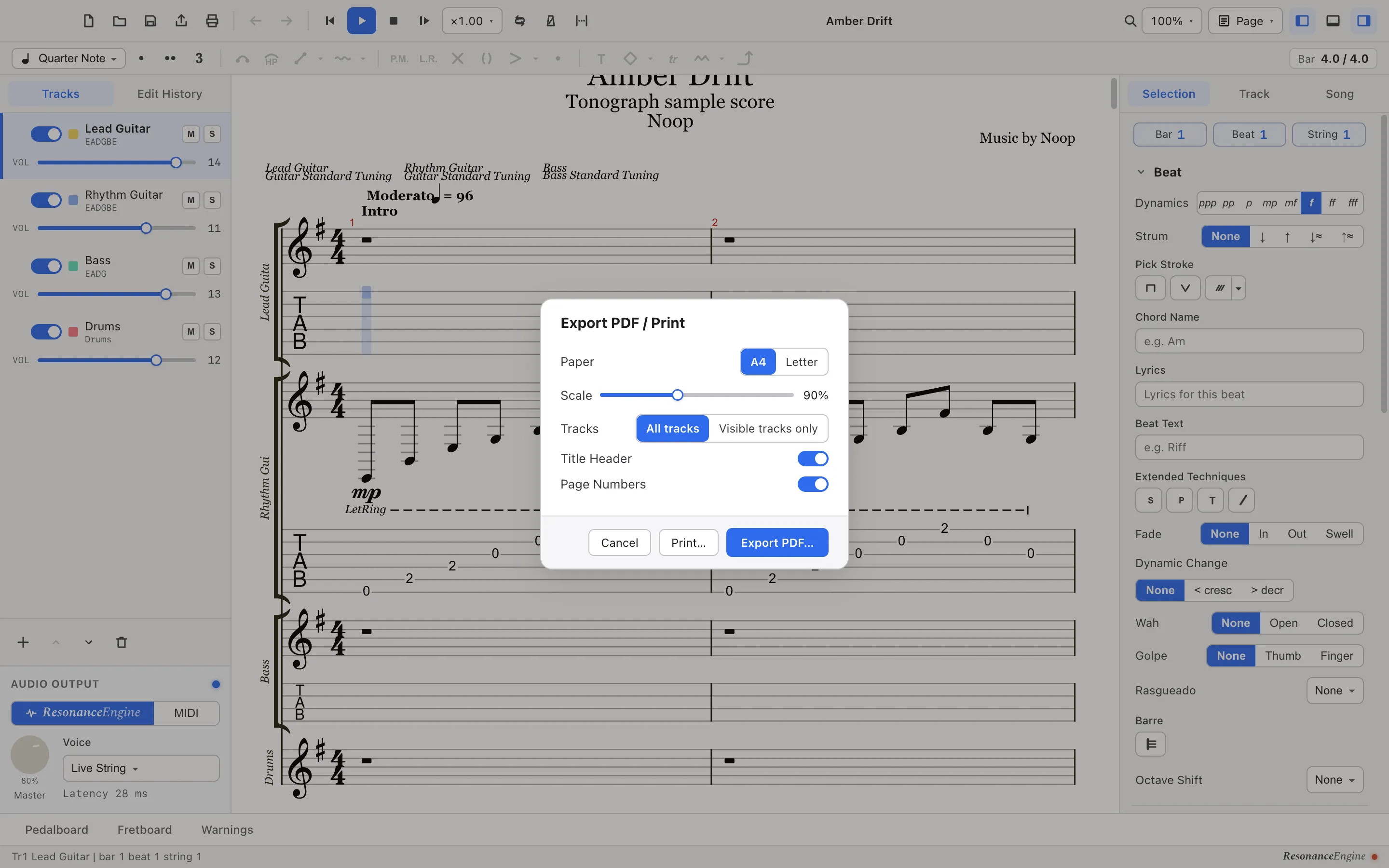Open the playback speed x1.00 dropdown
Image resolution: width=1389 pixels, height=868 pixels.
click(x=472, y=21)
